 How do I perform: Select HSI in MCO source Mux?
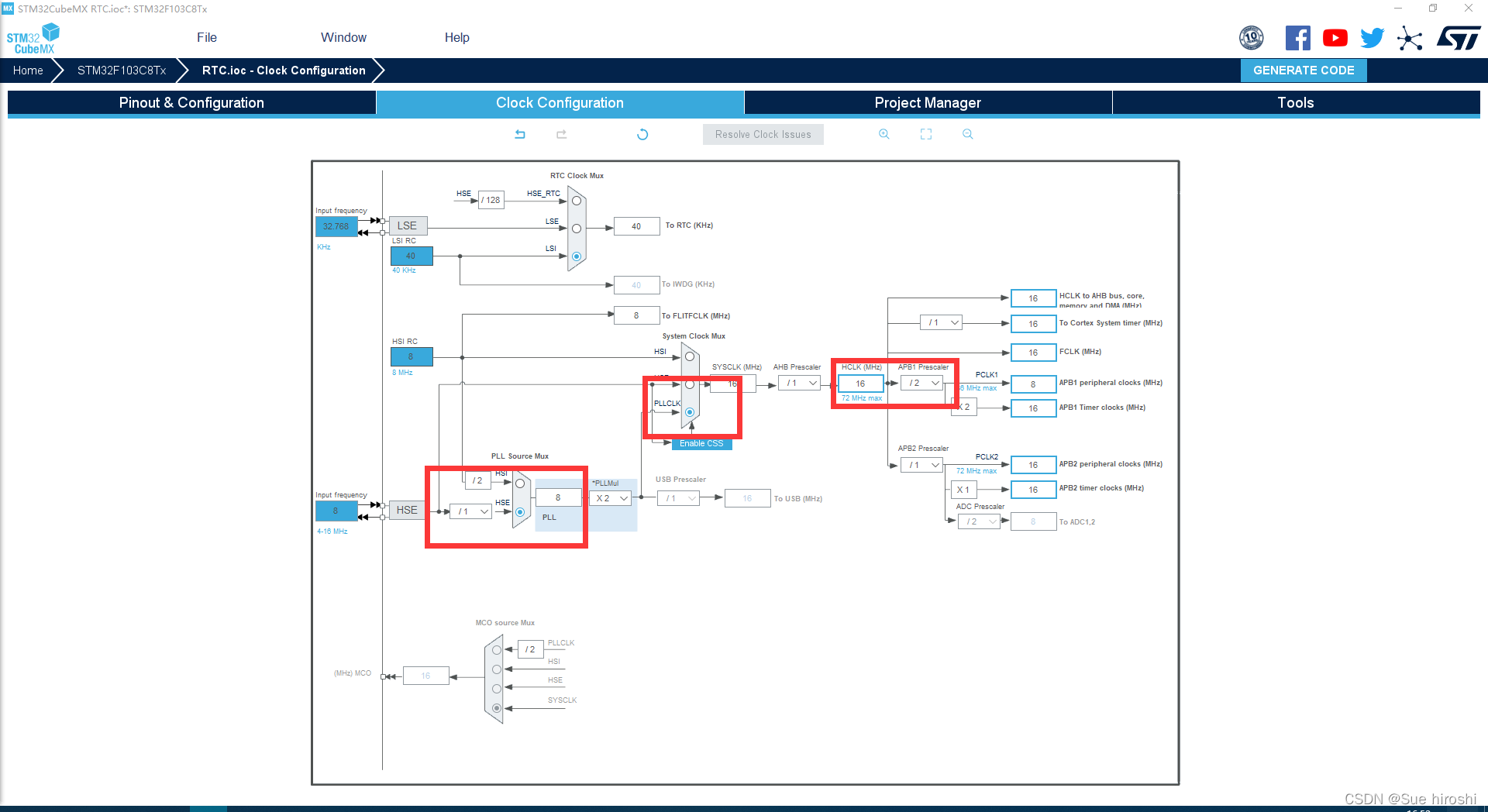[497, 669]
